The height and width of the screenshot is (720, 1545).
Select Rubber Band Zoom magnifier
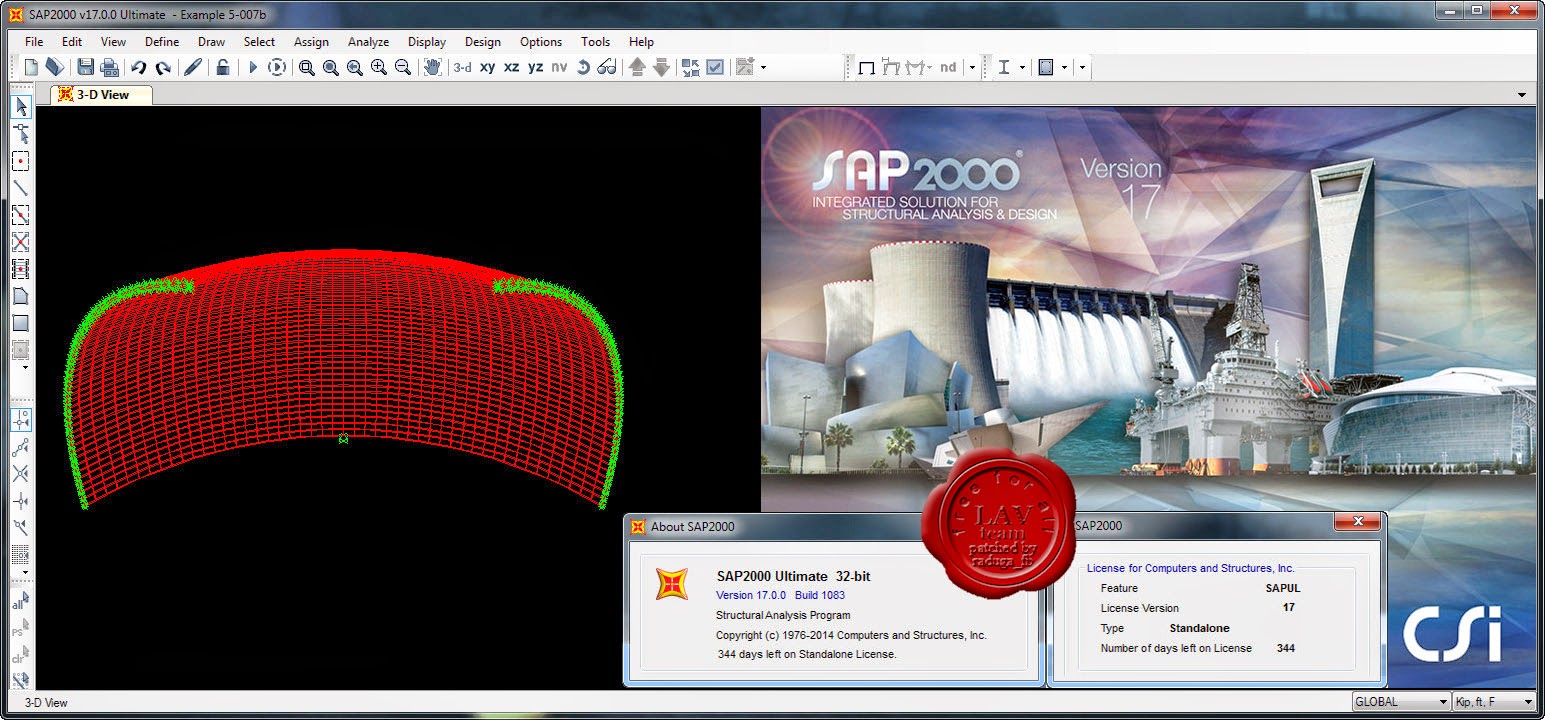[x=307, y=67]
